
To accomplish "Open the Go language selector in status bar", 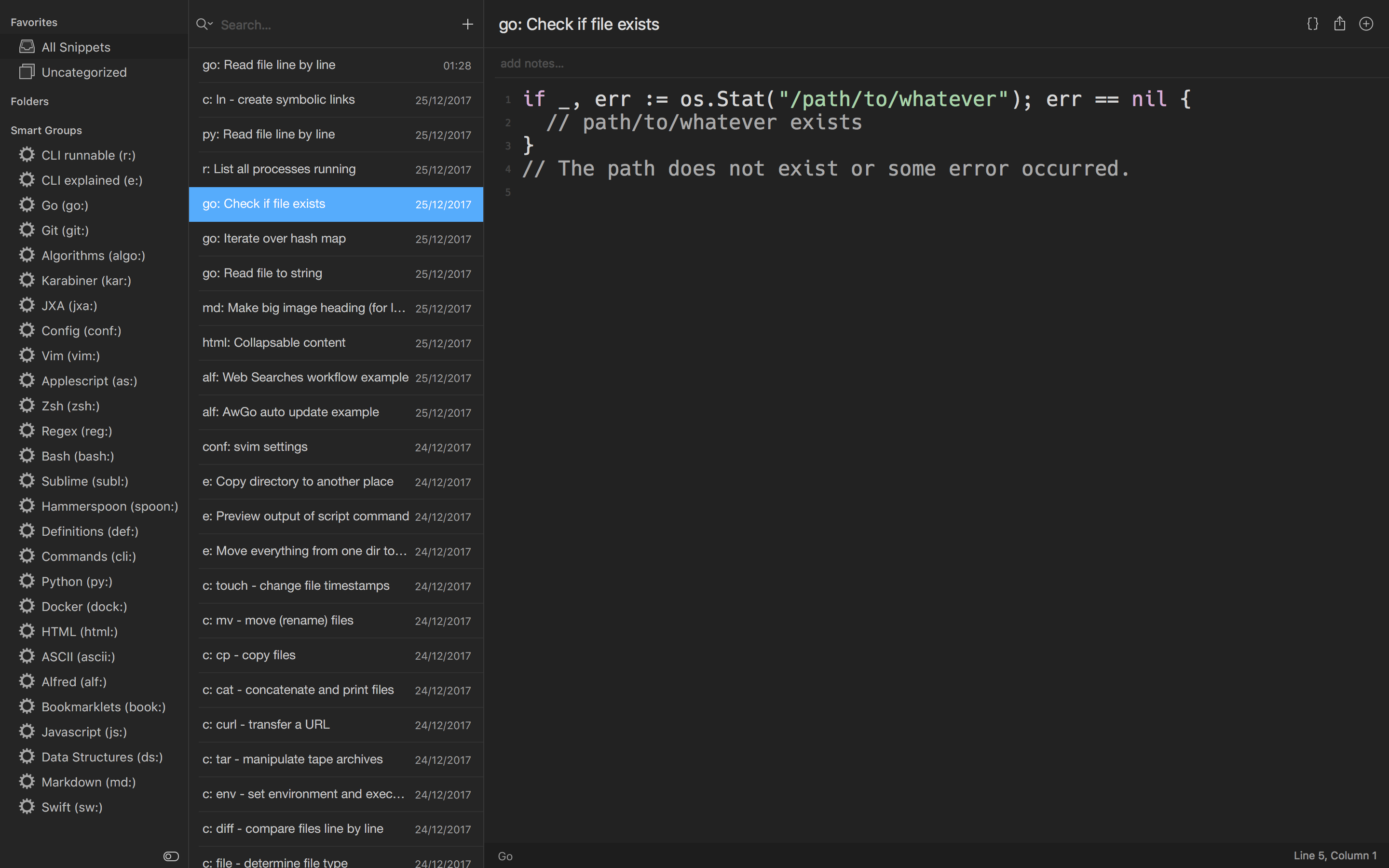I will coord(505,856).
